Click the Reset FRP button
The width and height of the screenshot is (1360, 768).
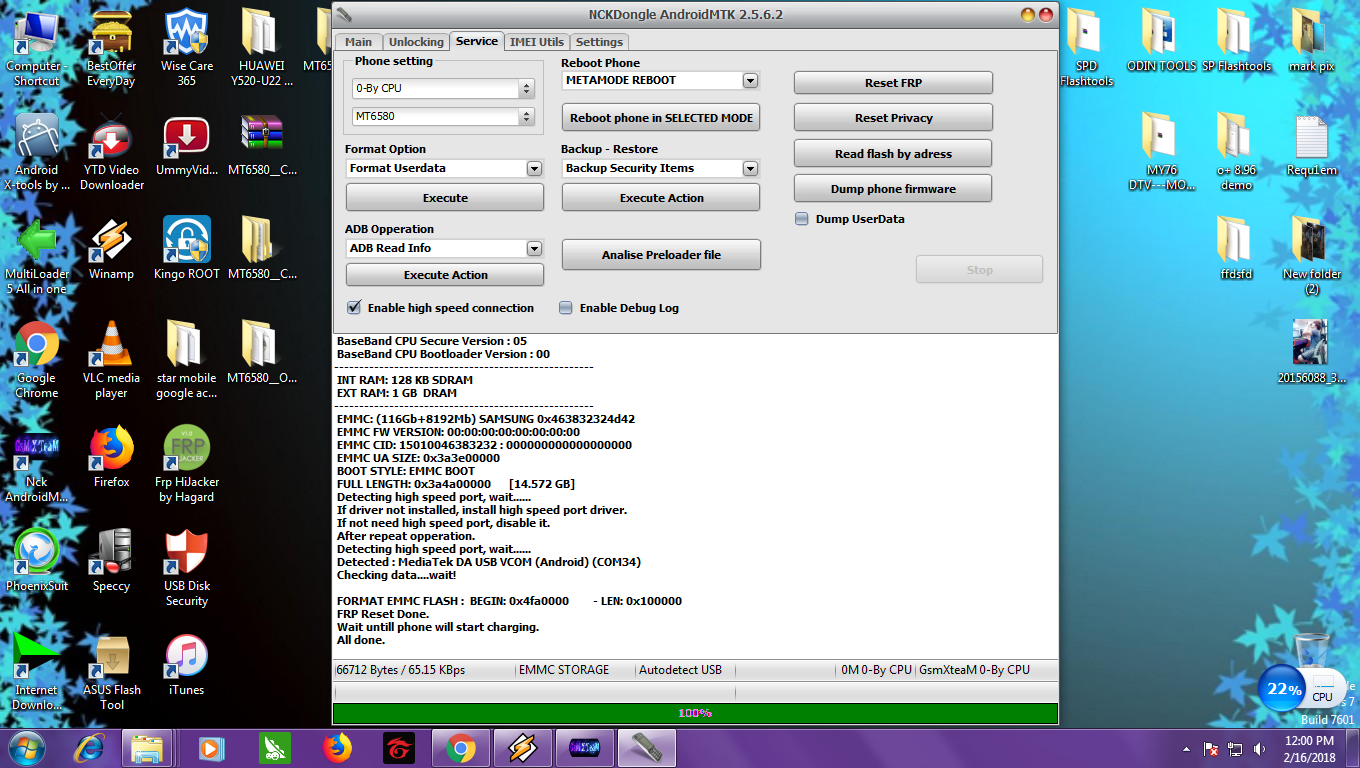893,83
